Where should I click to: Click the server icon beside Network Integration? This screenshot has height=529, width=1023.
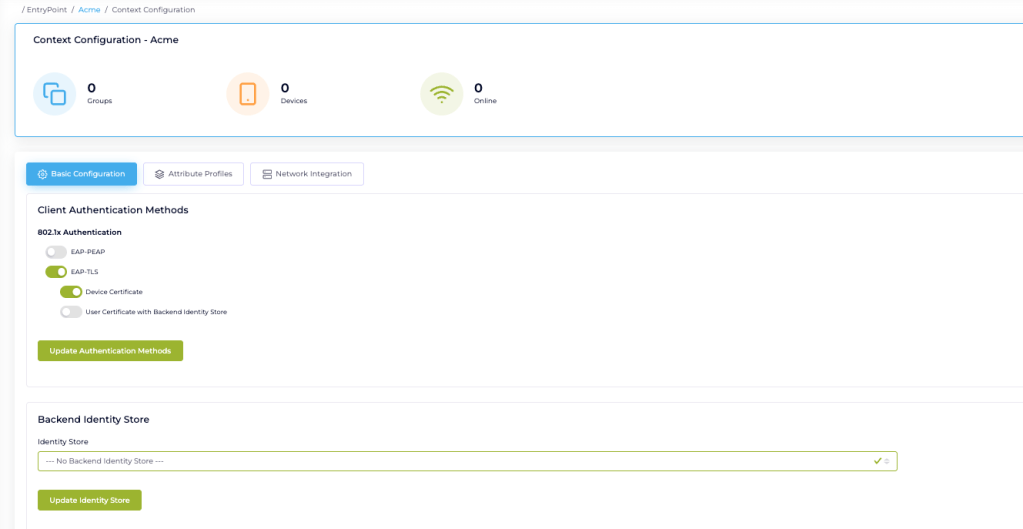(267, 174)
